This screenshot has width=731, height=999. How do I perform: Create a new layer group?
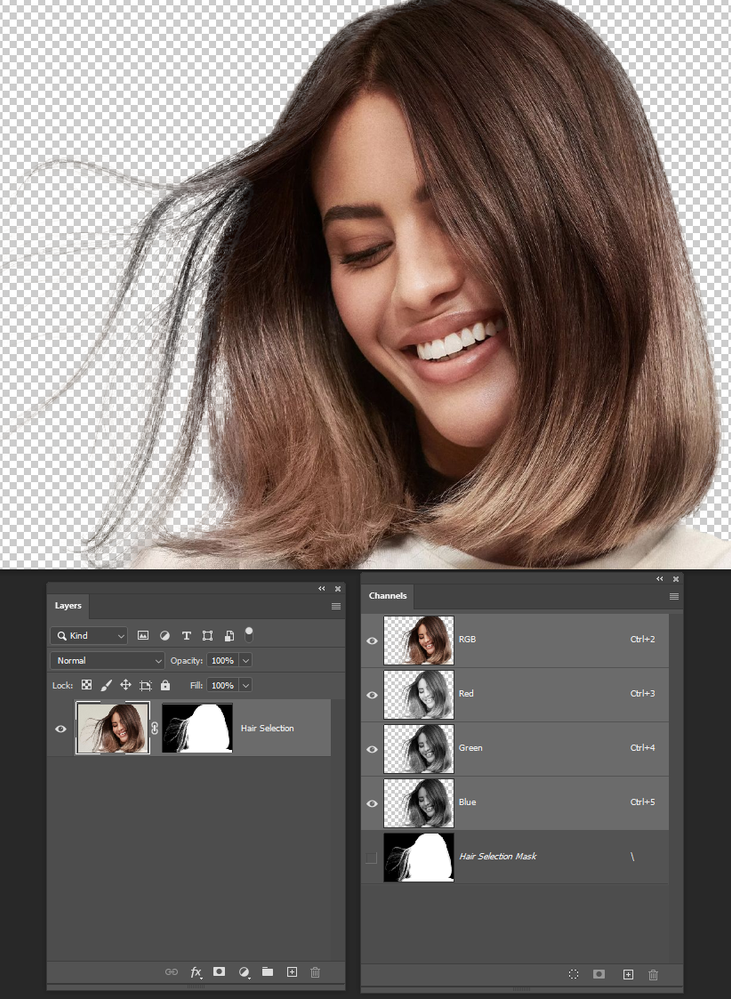267,972
